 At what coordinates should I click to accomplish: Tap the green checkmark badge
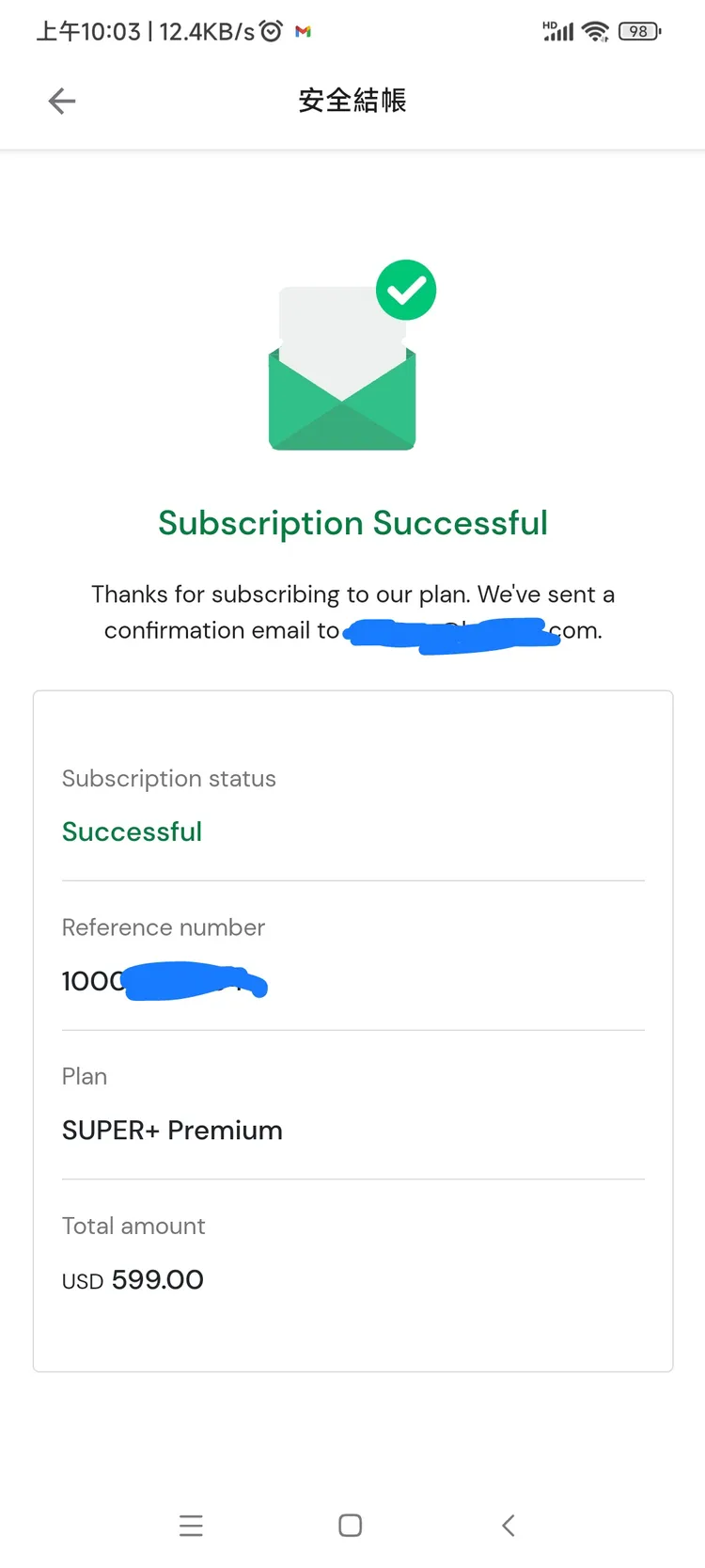click(x=406, y=291)
